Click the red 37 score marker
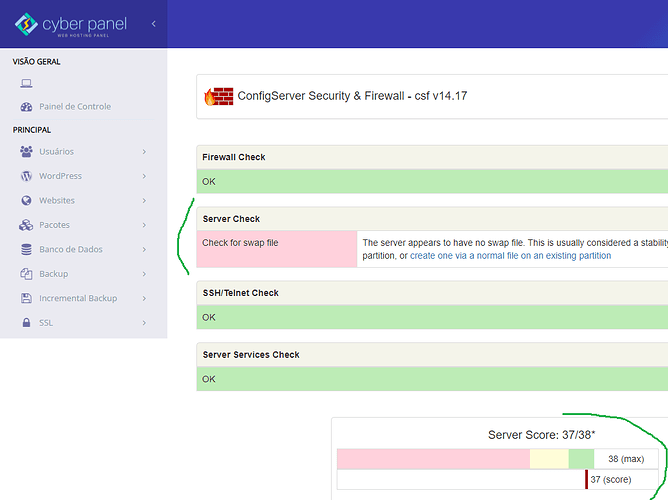668x500 pixels. pyautogui.click(x=587, y=480)
